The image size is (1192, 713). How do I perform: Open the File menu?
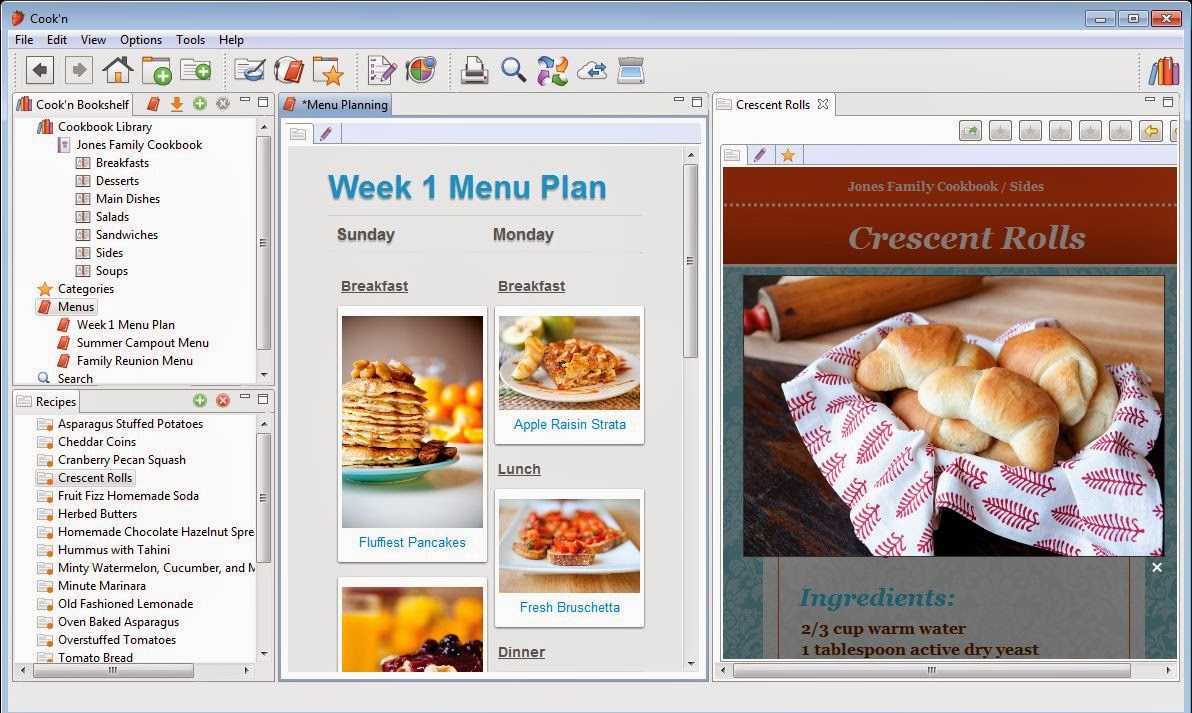(24, 40)
